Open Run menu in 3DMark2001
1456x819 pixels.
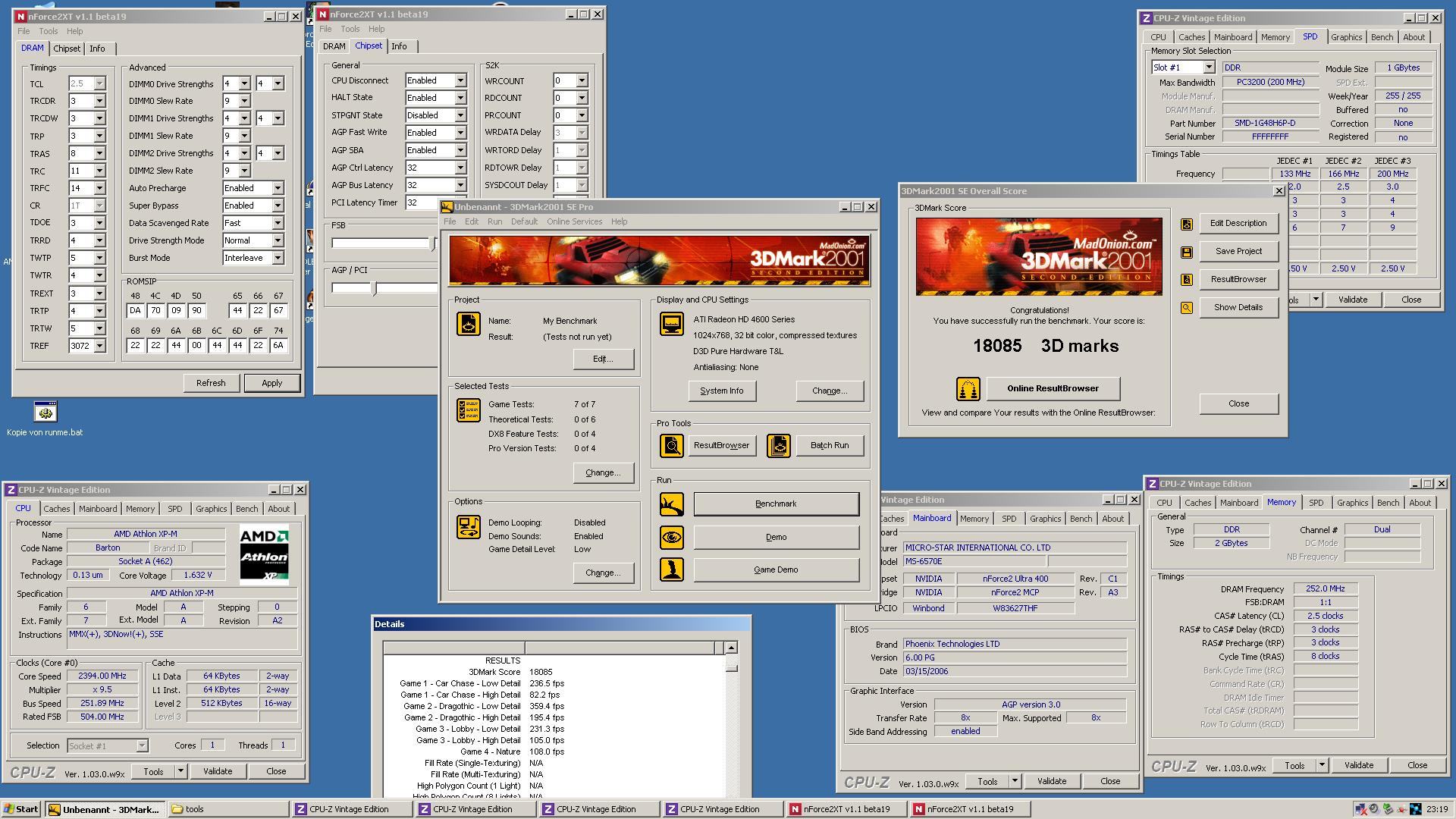tap(494, 221)
